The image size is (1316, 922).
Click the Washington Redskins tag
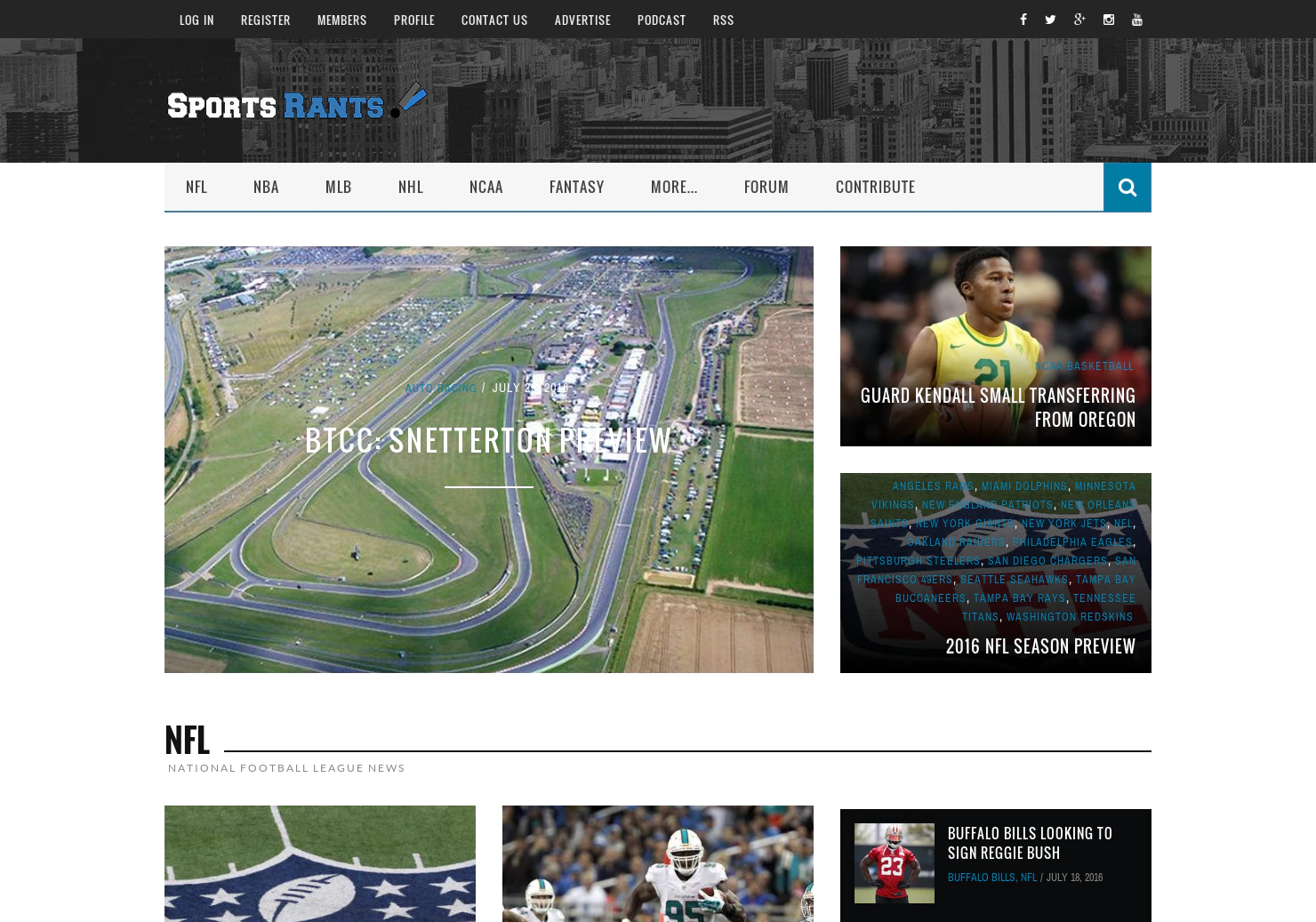(1070, 617)
